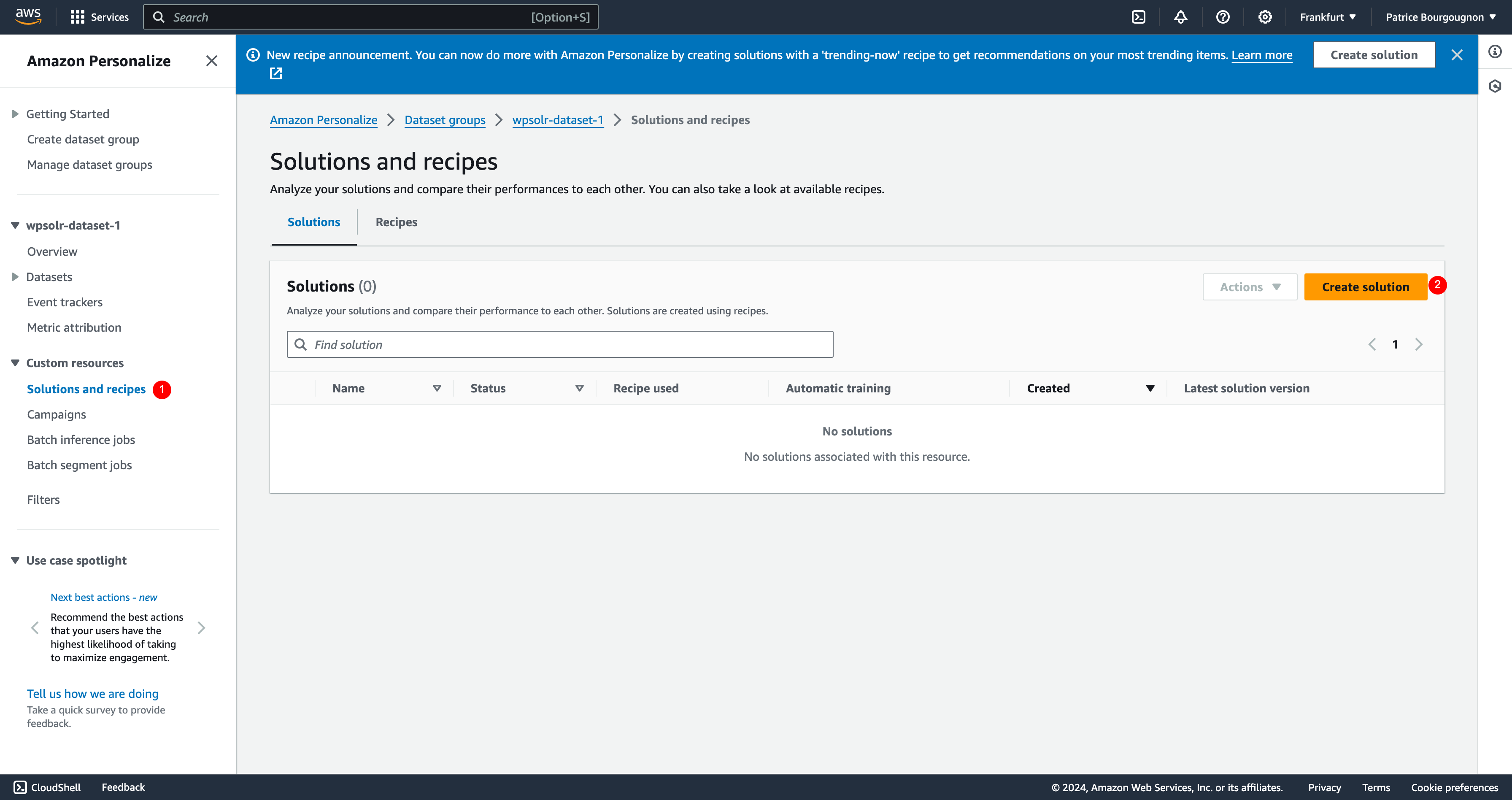
Task: Open the help question mark menu
Action: coord(1223,17)
